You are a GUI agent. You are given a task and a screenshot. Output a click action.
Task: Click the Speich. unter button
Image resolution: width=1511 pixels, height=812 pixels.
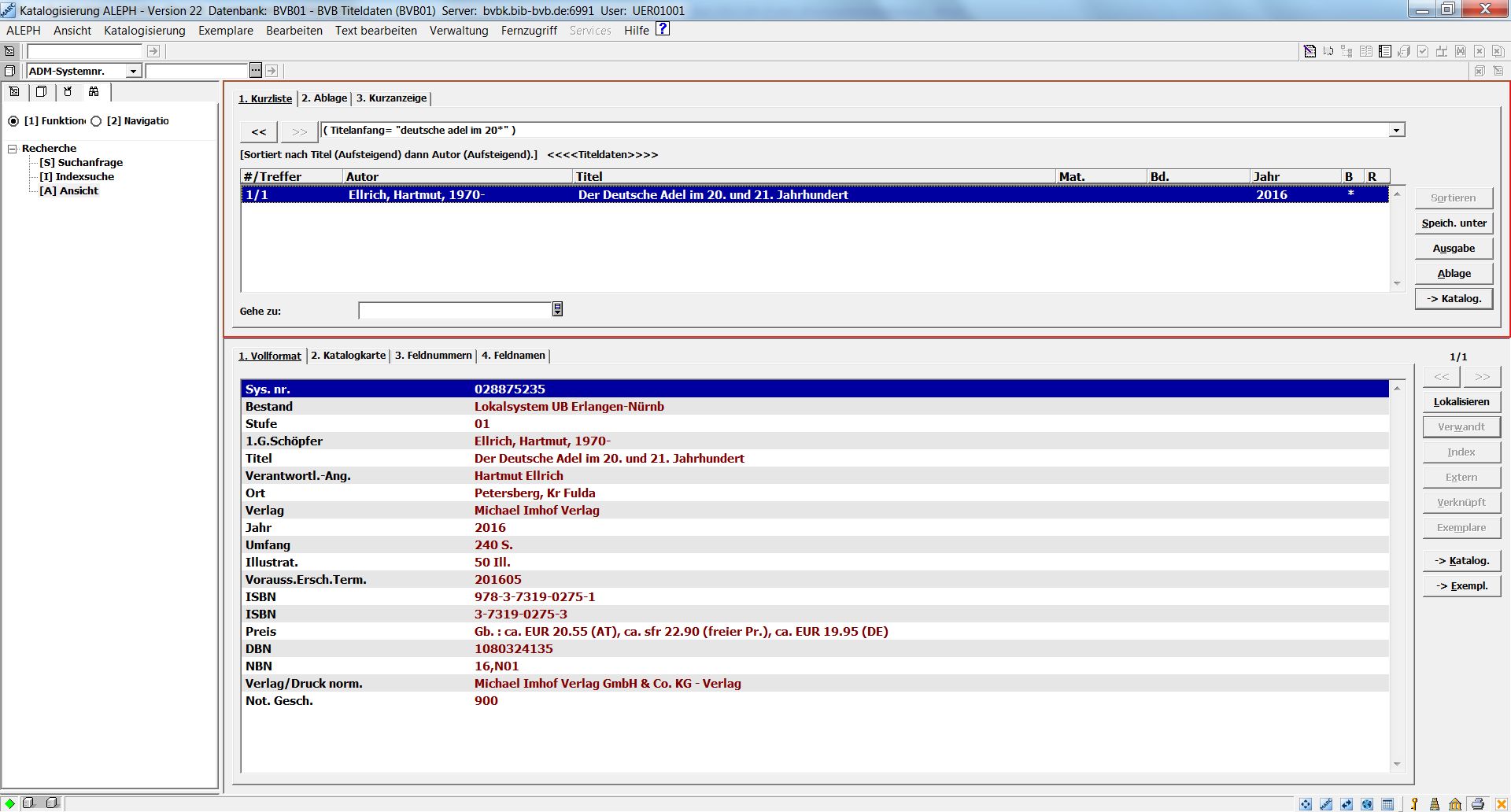pyautogui.click(x=1453, y=223)
